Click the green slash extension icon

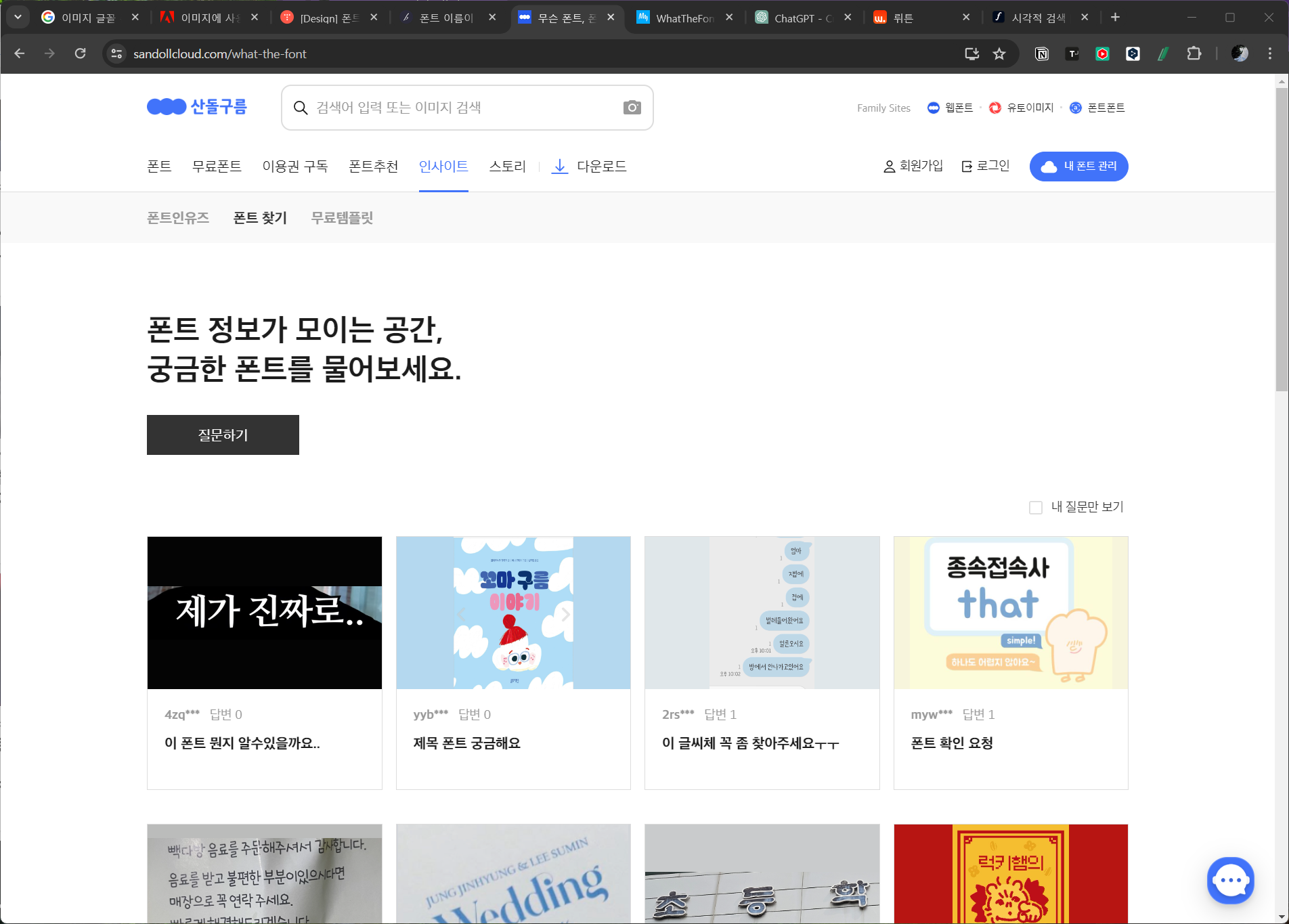(x=1163, y=53)
